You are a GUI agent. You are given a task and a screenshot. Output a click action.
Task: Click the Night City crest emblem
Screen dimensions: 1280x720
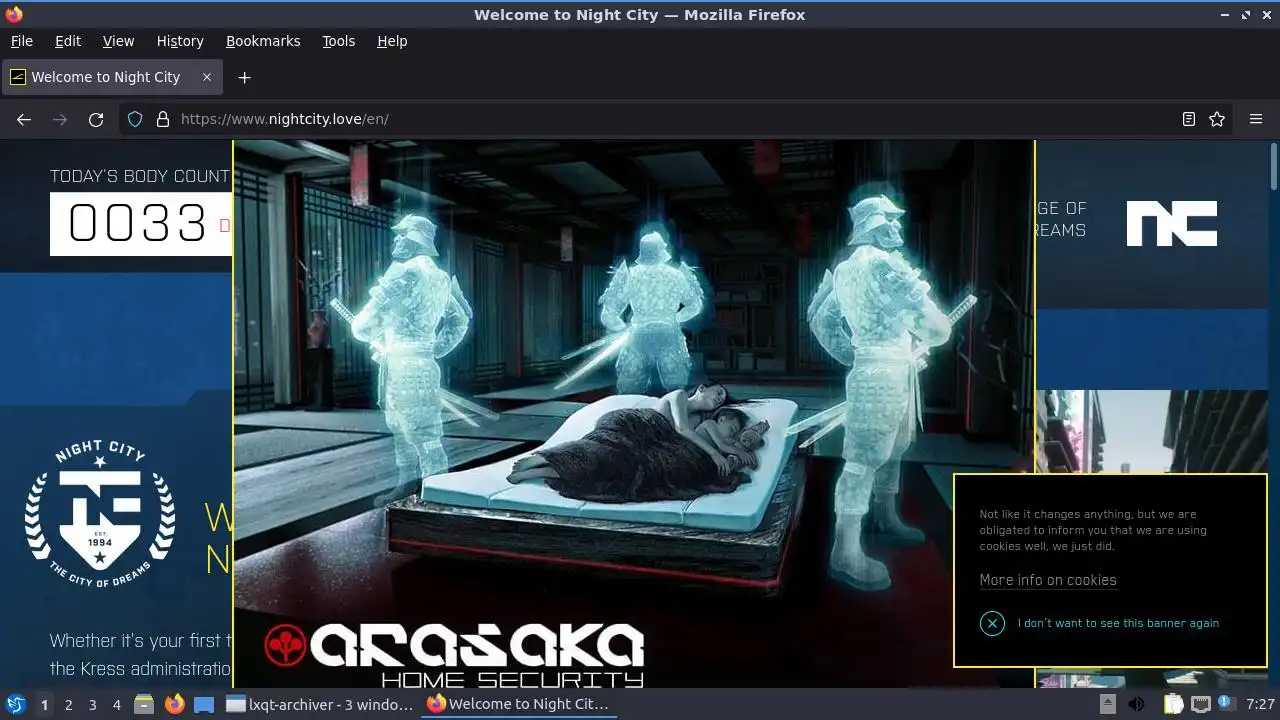point(100,514)
